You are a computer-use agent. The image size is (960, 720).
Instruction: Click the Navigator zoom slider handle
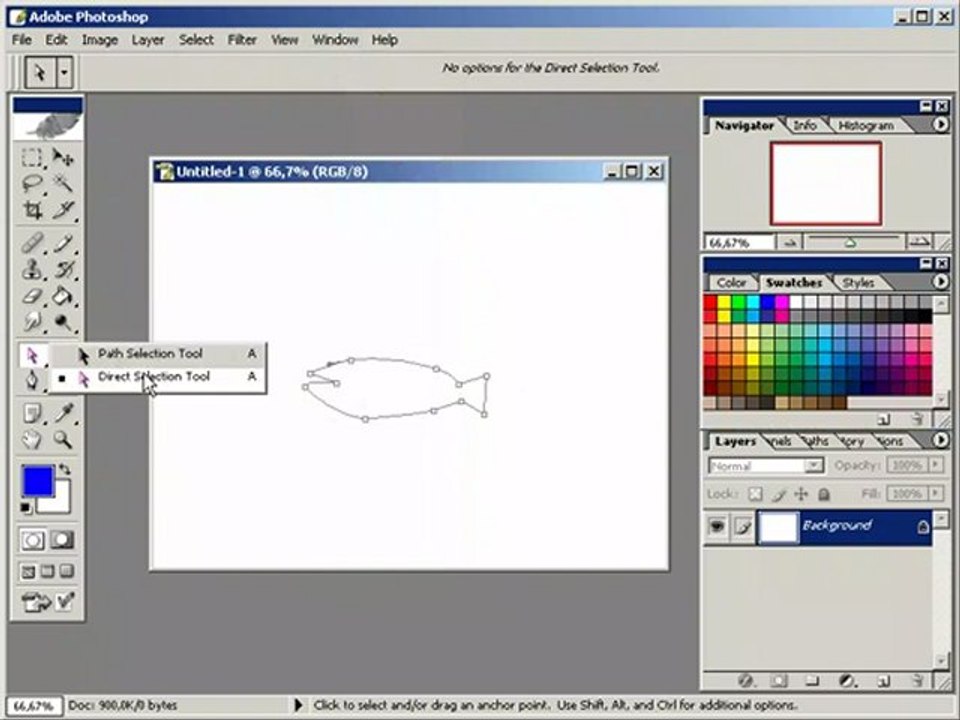coord(850,243)
